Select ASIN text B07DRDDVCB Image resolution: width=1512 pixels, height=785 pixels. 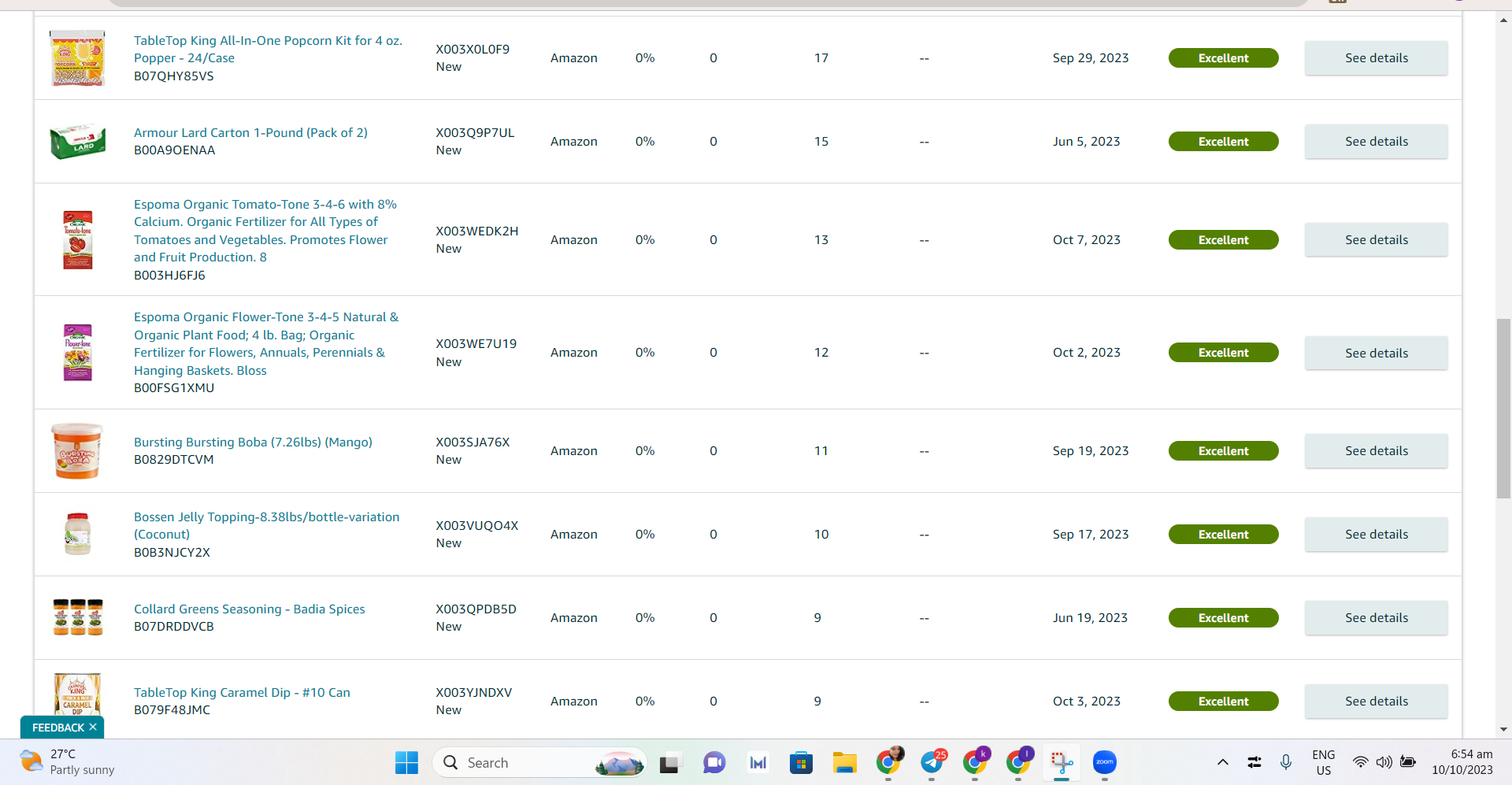[174, 627]
